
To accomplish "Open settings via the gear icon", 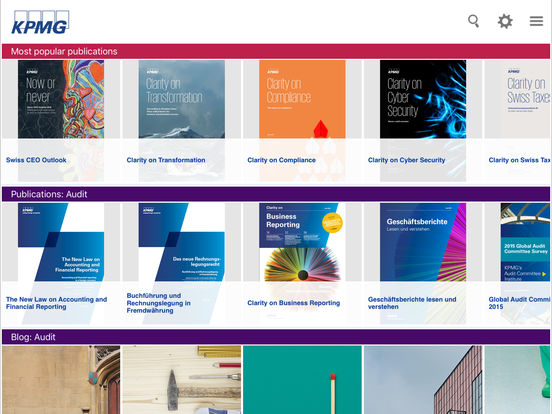I will click(505, 21).
